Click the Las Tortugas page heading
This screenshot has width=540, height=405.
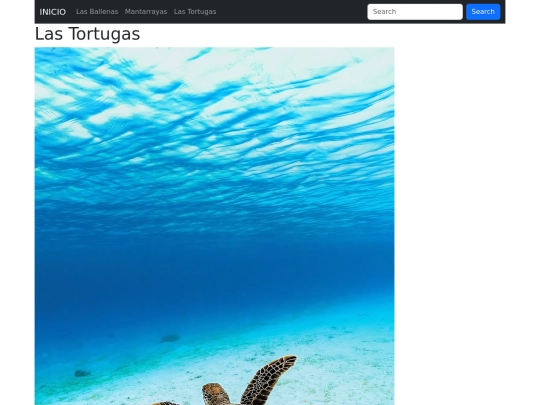click(x=87, y=34)
